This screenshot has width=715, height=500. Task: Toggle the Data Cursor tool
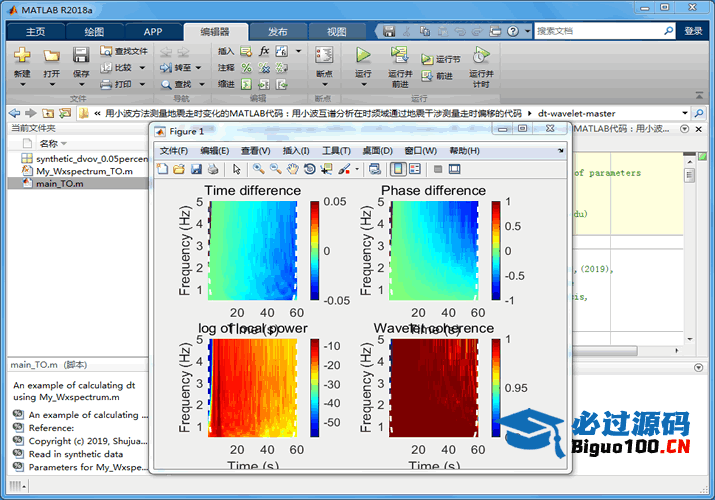tap(326, 169)
